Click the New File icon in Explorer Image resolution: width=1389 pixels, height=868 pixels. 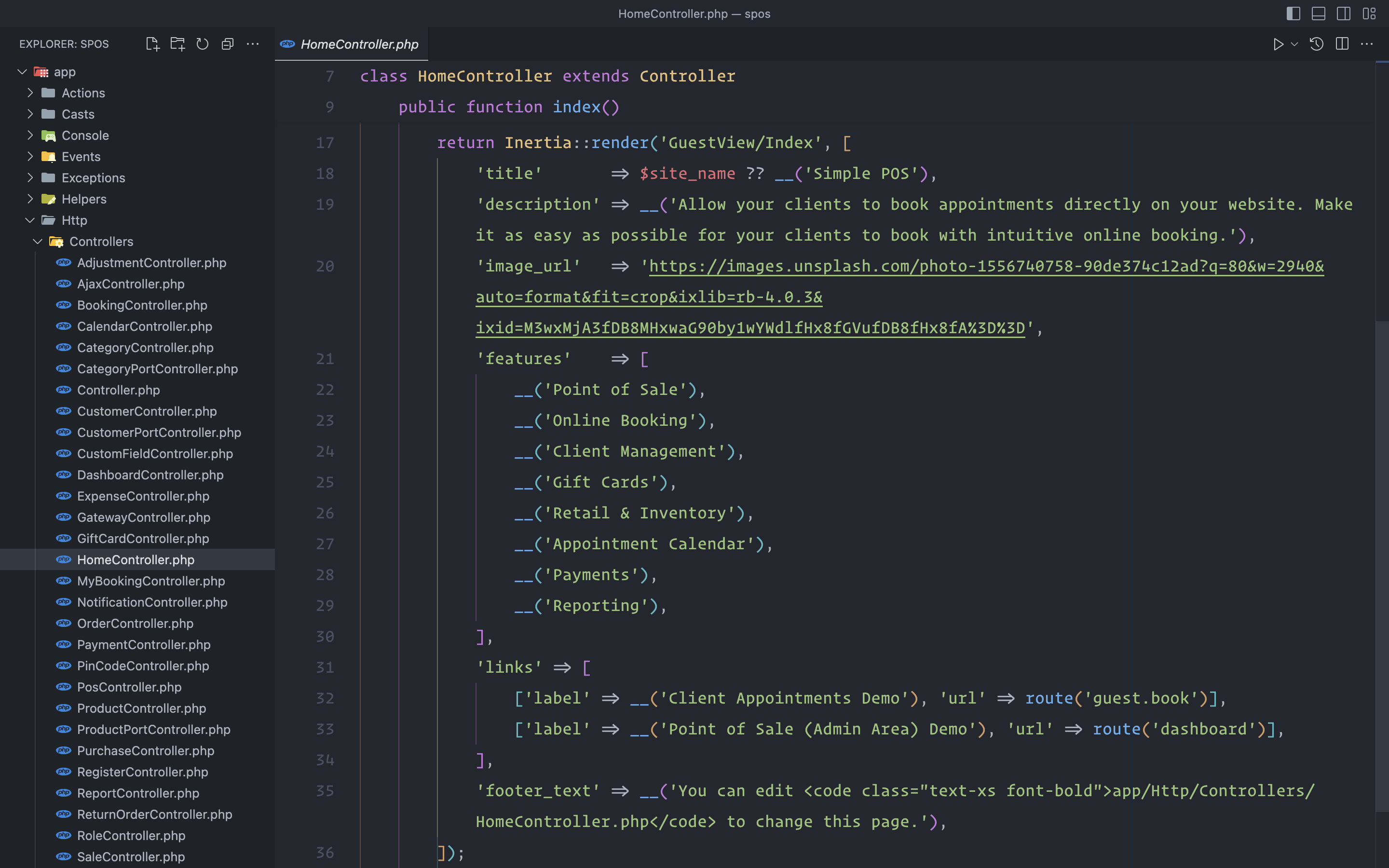pyautogui.click(x=152, y=44)
